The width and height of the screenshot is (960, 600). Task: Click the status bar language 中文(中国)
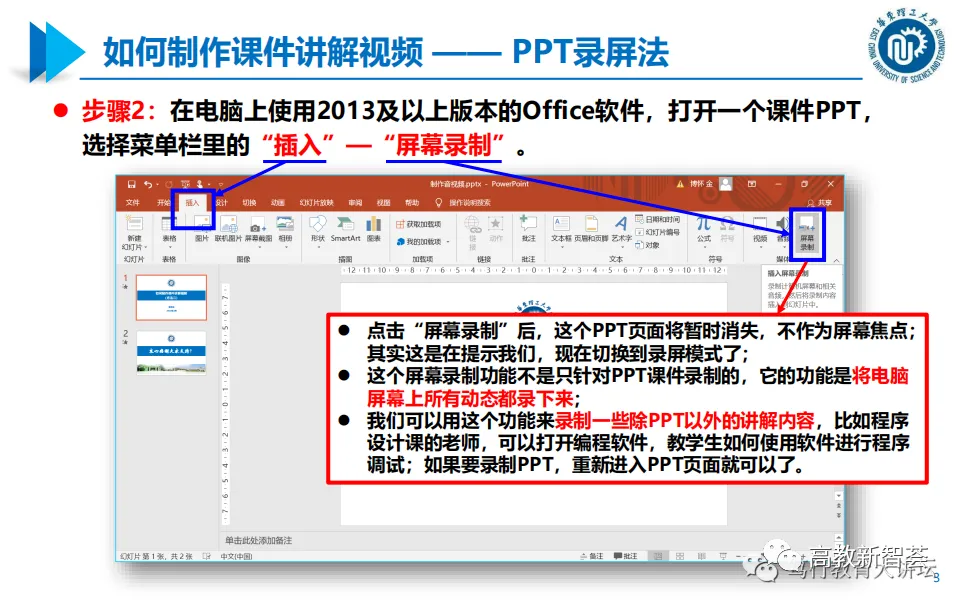pyautogui.click(x=236, y=556)
